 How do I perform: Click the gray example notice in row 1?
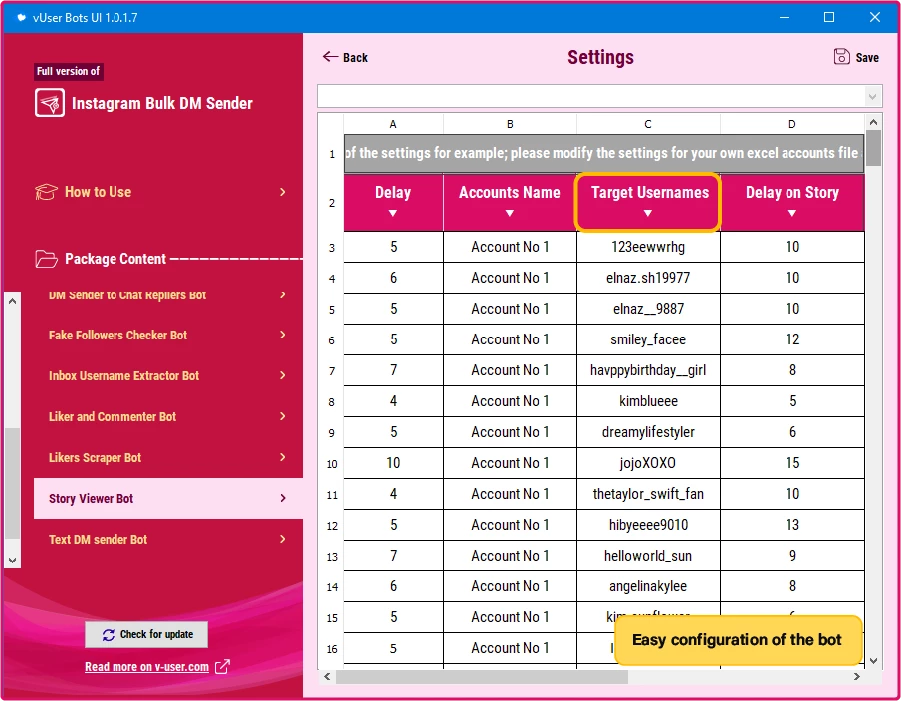604,153
